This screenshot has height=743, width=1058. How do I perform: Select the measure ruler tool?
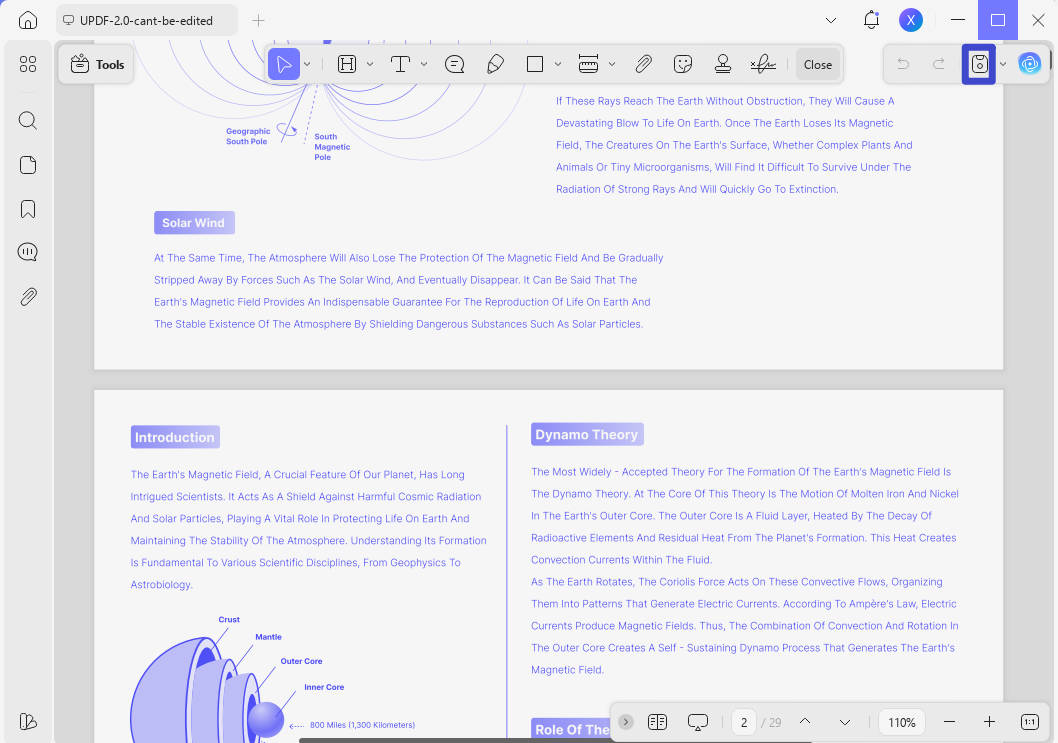tap(588, 65)
